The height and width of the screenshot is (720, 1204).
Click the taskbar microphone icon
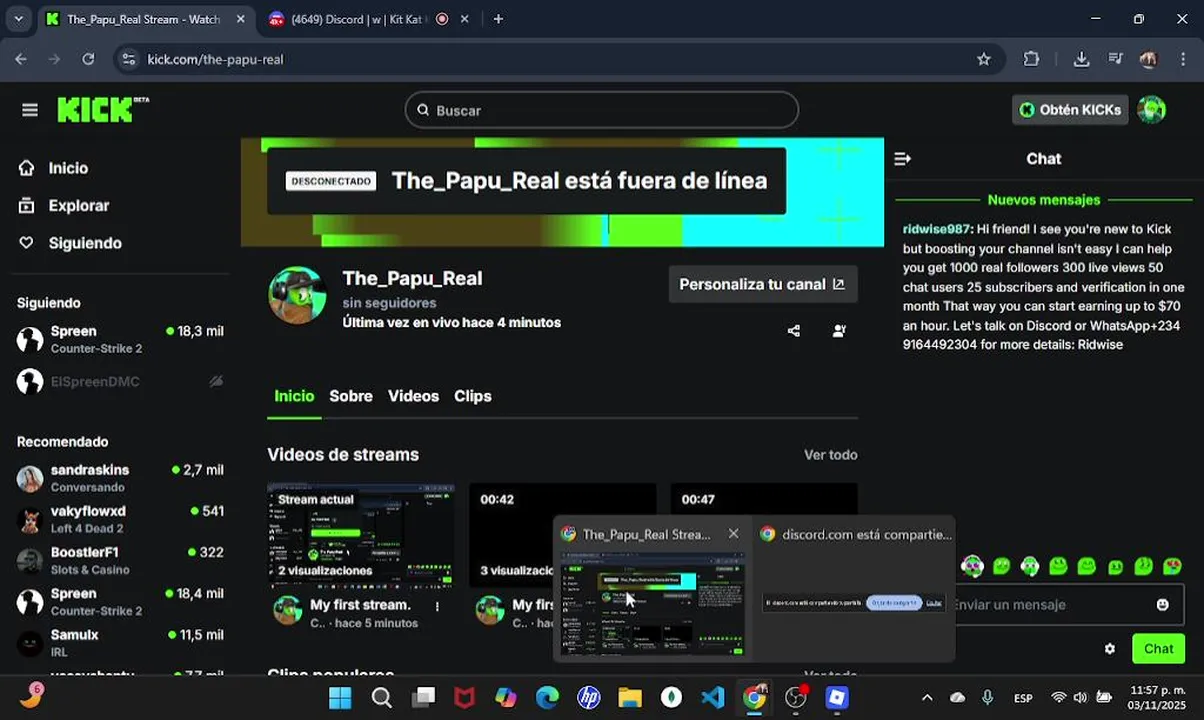coord(987,697)
